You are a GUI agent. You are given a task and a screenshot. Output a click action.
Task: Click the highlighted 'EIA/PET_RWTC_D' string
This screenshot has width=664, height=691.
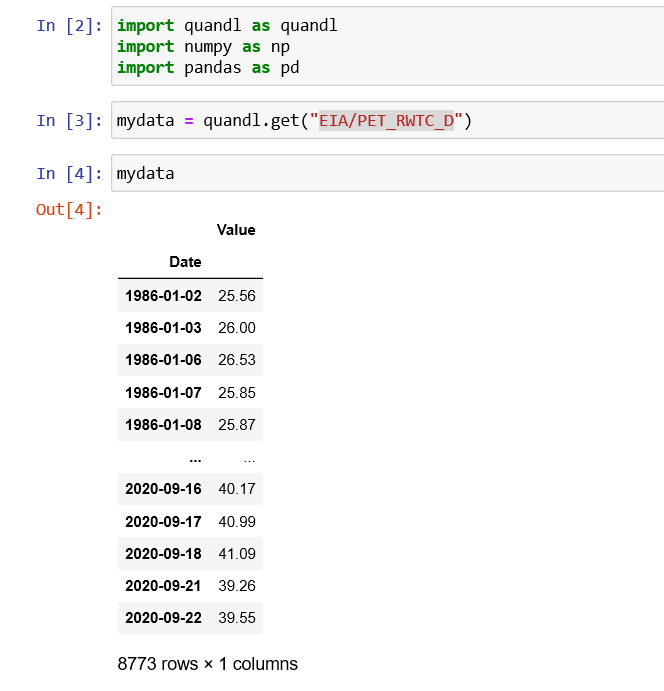(386, 120)
